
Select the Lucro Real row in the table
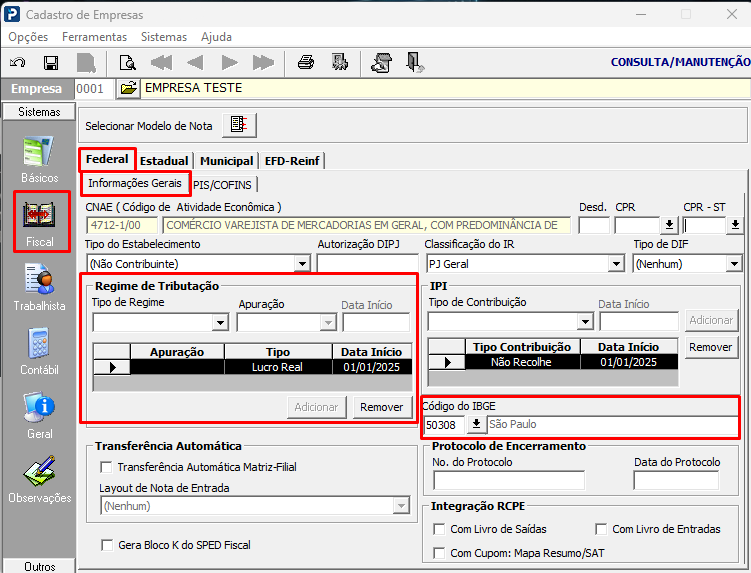pos(252,367)
